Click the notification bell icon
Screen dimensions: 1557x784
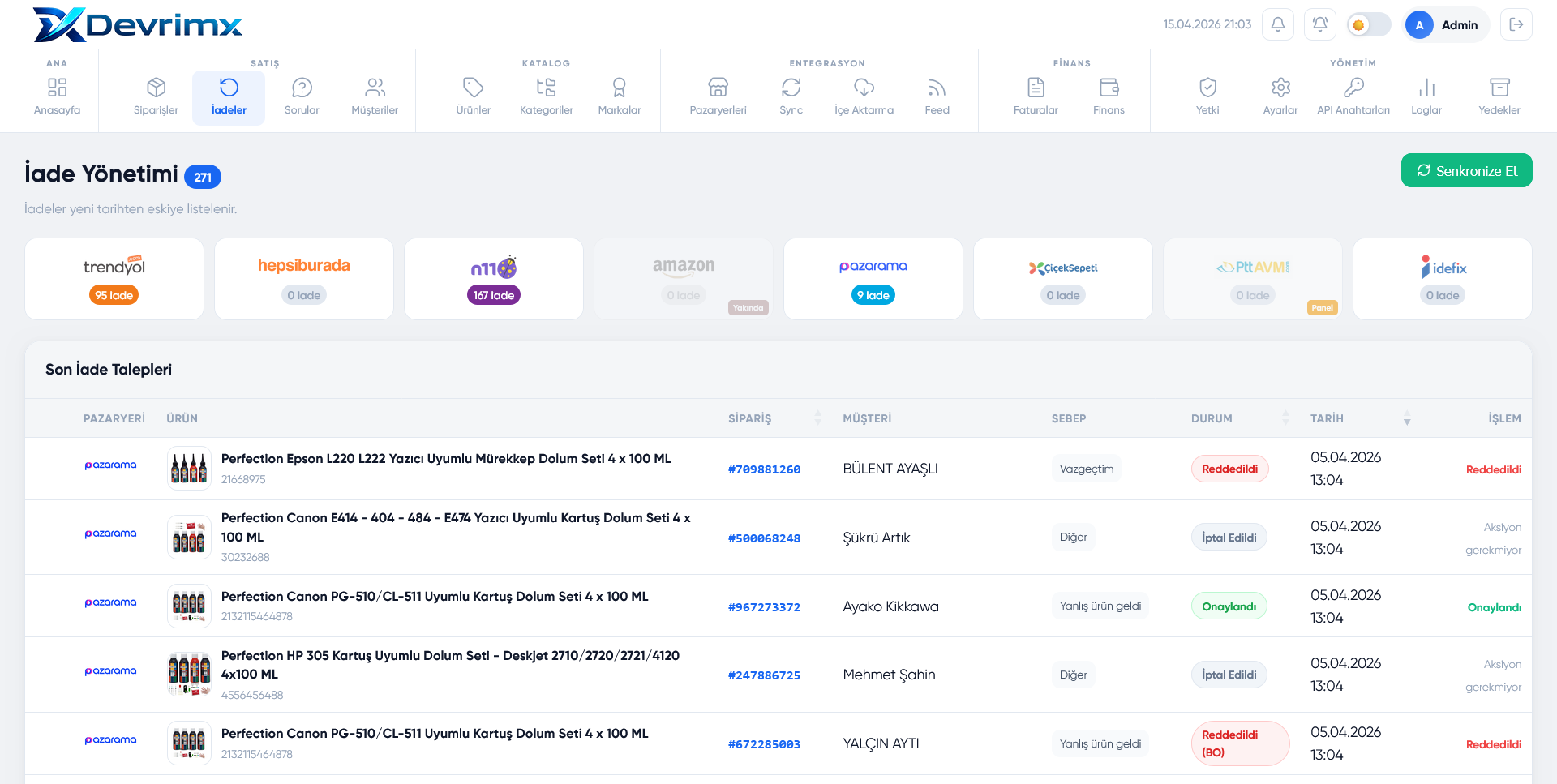point(1278,24)
